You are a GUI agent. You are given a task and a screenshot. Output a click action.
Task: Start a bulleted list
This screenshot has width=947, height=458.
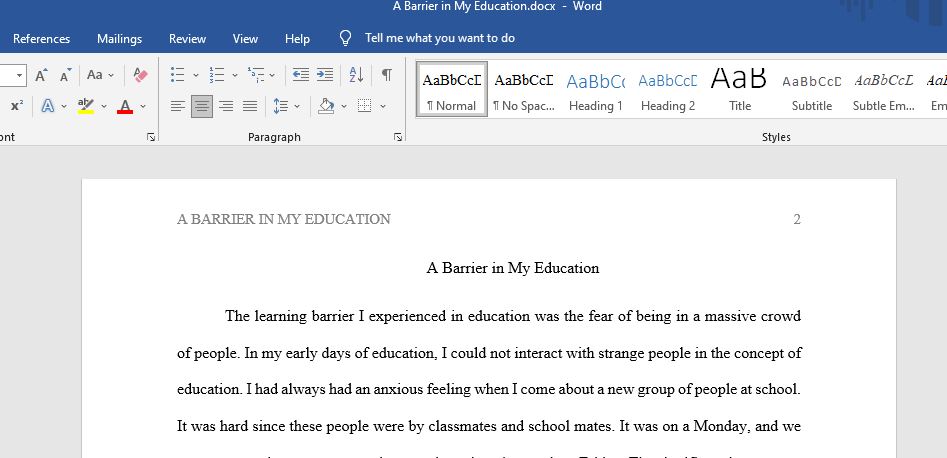point(178,75)
